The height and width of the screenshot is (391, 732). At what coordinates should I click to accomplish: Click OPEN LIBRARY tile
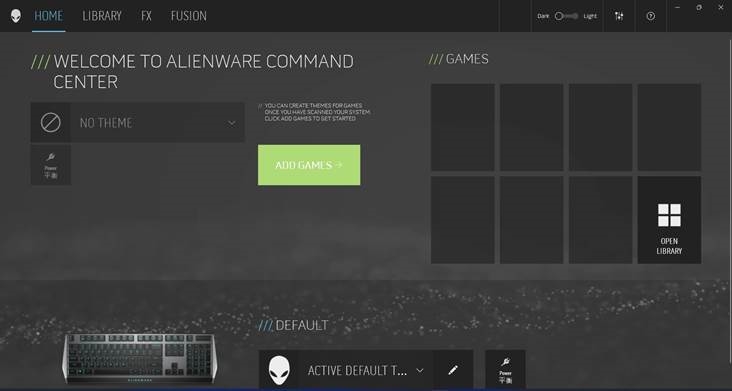[x=669, y=220]
